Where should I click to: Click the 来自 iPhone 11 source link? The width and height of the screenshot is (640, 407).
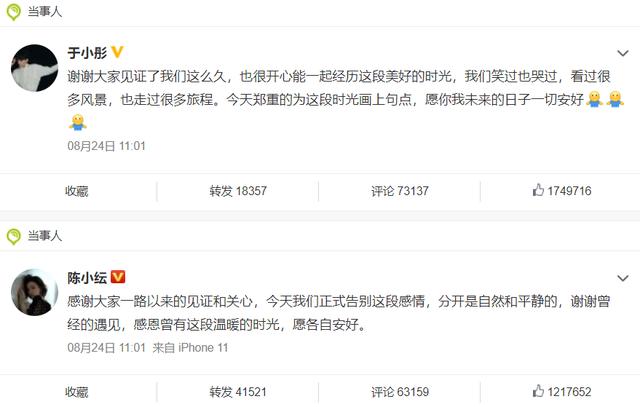(x=190, y=348)
